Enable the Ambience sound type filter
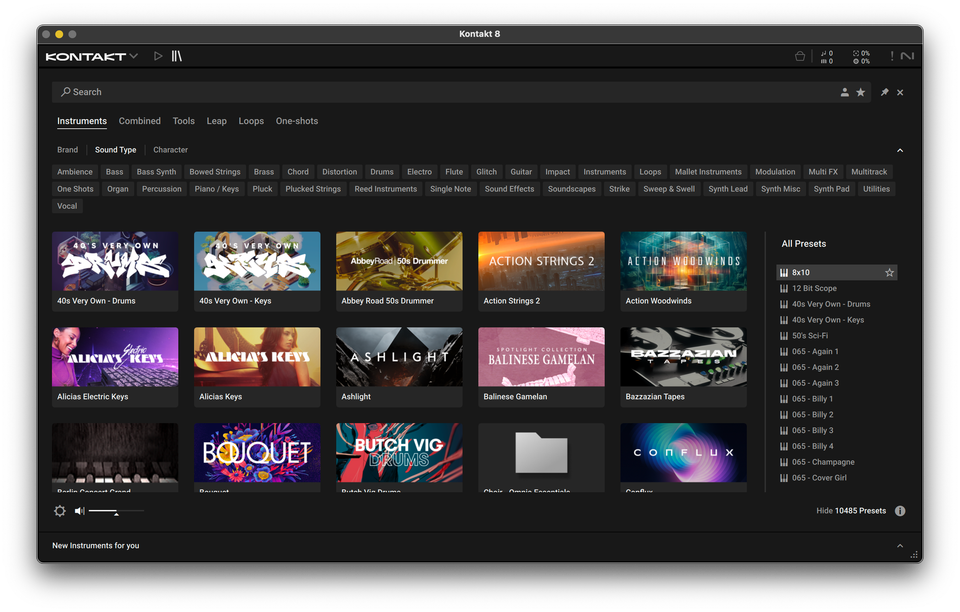 pyautogui.click(x=74, y=171)
